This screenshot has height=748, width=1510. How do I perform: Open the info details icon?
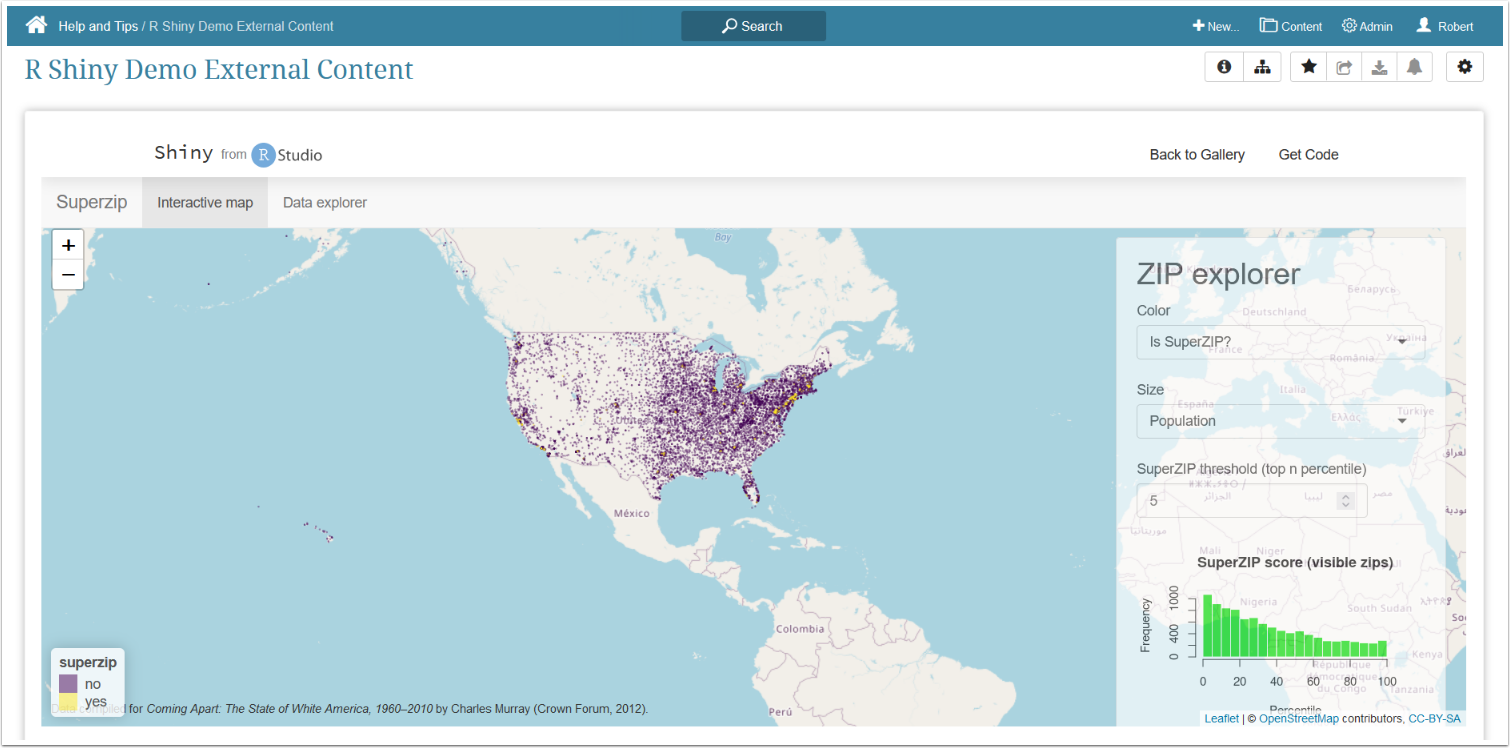pos(1224,67)
